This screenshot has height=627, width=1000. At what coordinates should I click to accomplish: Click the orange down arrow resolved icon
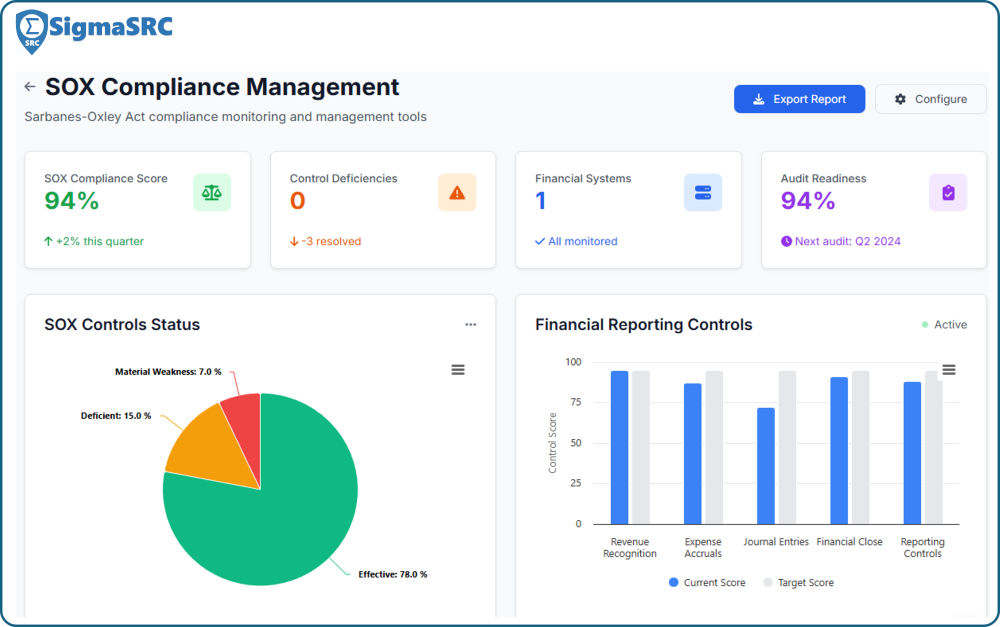[294, 241]
